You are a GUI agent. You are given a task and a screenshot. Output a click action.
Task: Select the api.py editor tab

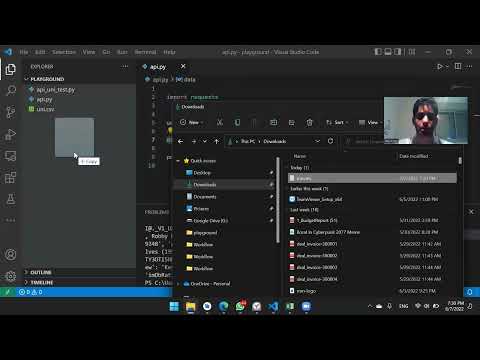point(157,67)
